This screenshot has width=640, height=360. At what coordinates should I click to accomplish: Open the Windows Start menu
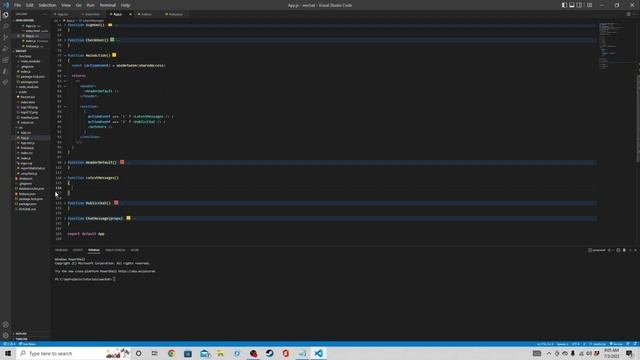click(x=8, y=353)
